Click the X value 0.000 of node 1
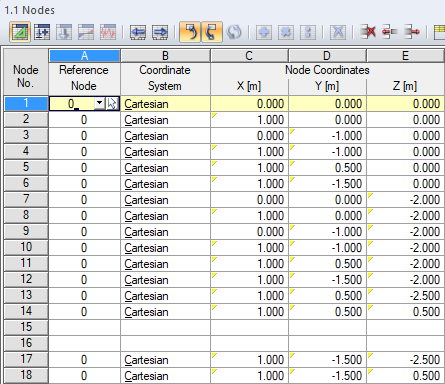The width and height of the screenshot is (445, 384). (x=249, y=104)
